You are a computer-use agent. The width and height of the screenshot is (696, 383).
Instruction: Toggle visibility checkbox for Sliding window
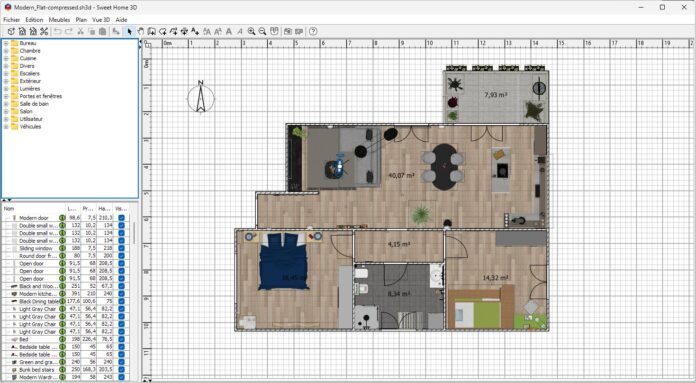(x=121, y=249)
